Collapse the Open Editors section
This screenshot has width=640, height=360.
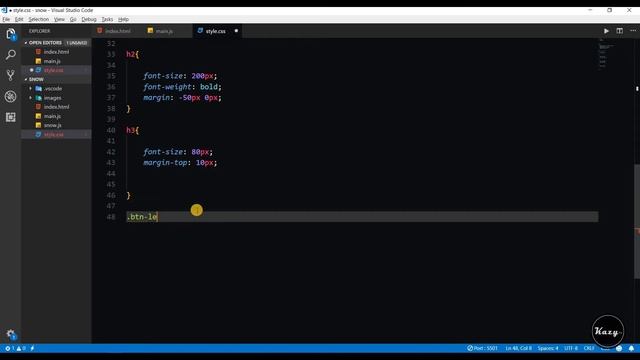(45, 42)
